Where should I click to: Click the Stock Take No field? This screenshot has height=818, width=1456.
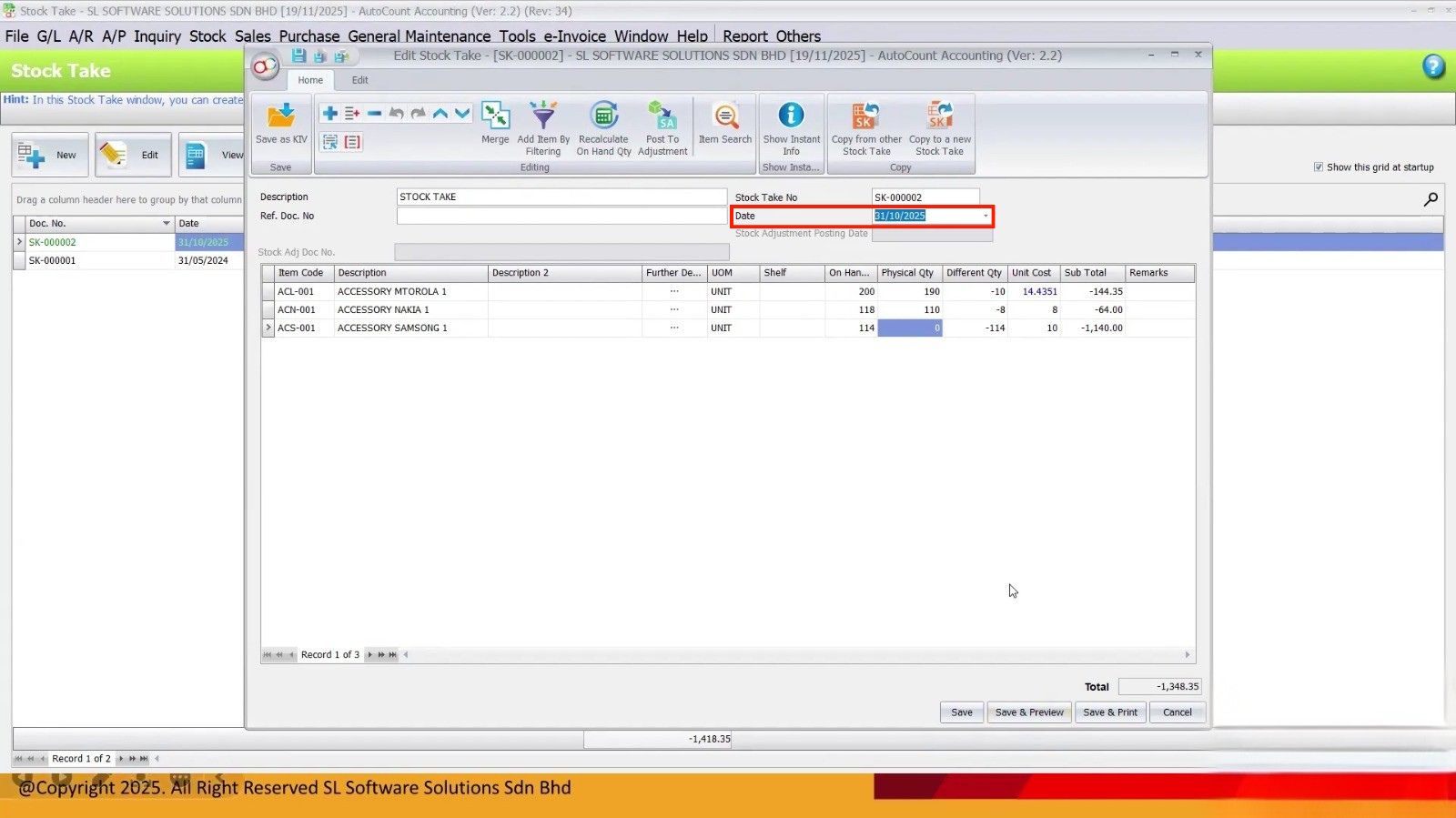(925, 197)
